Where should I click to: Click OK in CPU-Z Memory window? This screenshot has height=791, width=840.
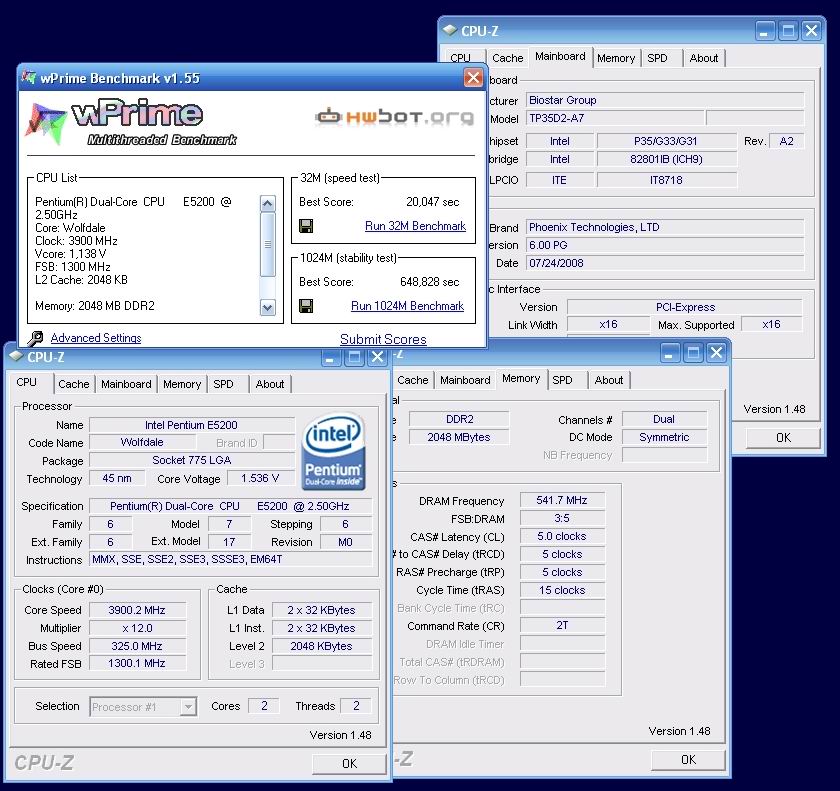click(x=688, y=759)
